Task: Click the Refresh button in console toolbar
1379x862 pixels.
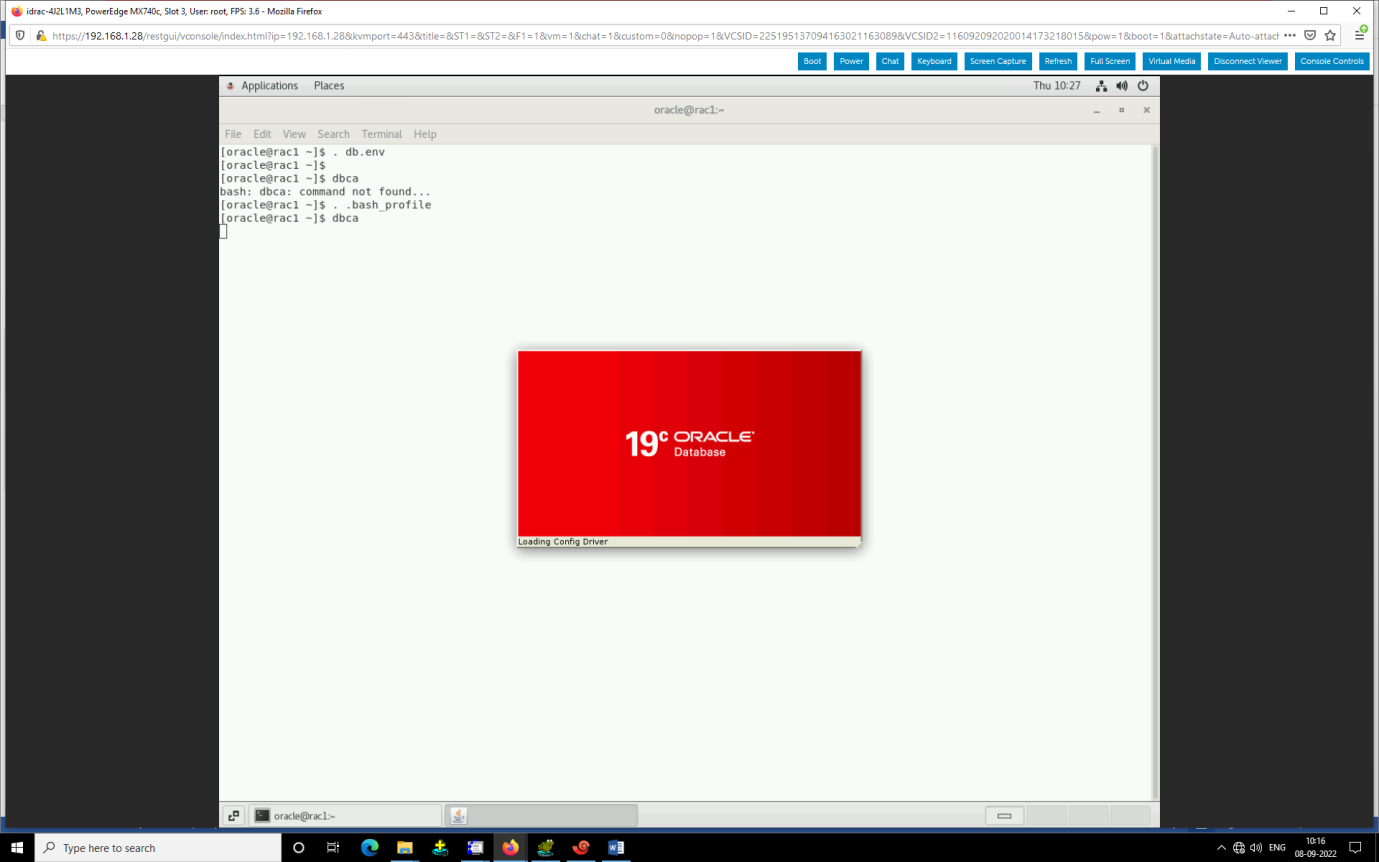Action: [1058, 61]
